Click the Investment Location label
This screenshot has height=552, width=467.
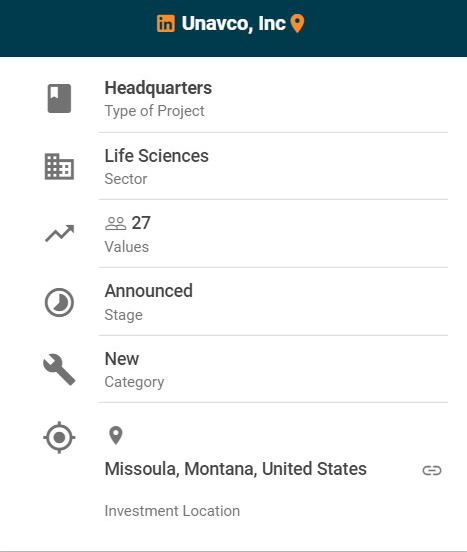click(172, 511)
